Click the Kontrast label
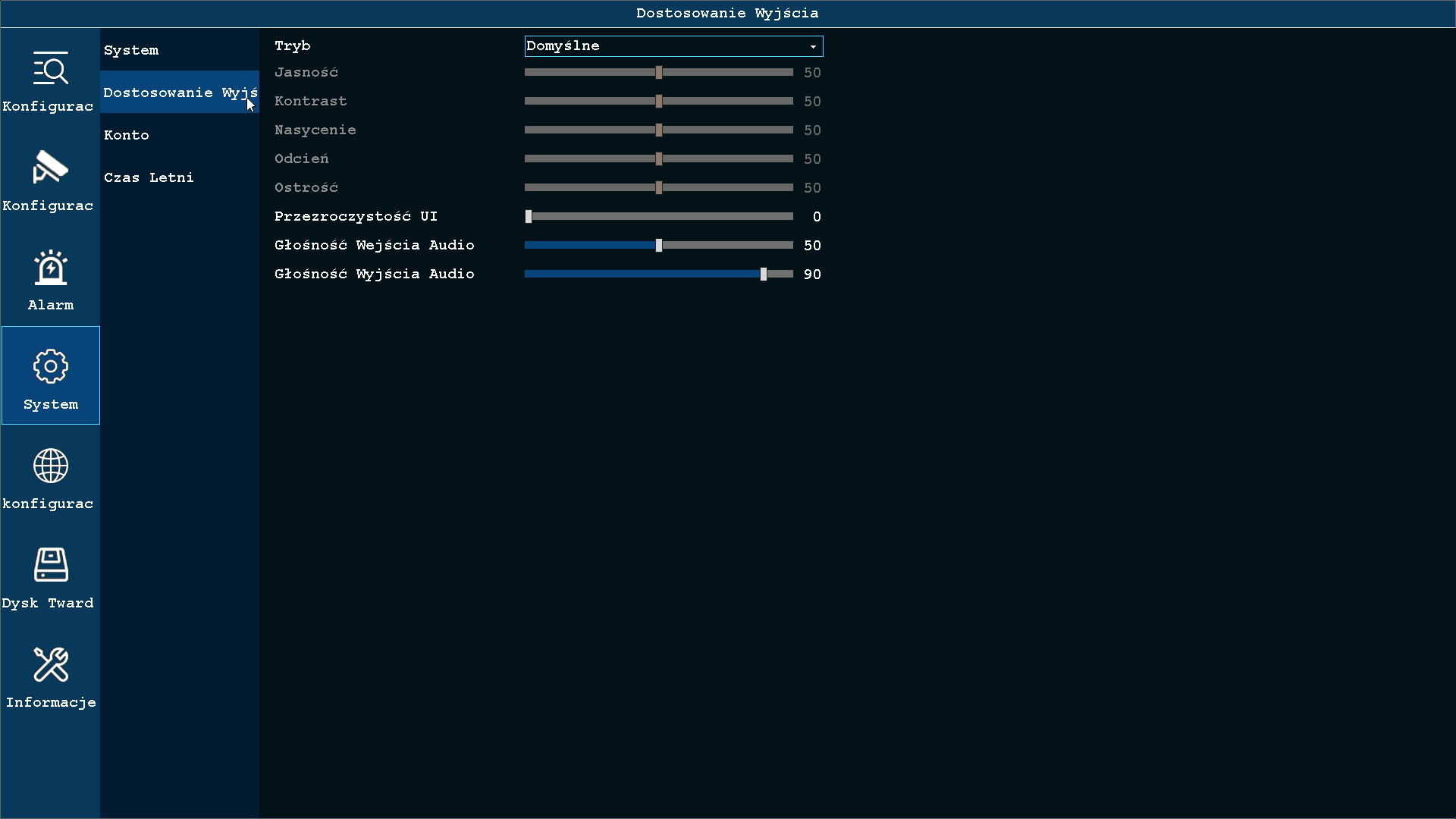This screenshot has height=819, width=1456. pos(311,102)
